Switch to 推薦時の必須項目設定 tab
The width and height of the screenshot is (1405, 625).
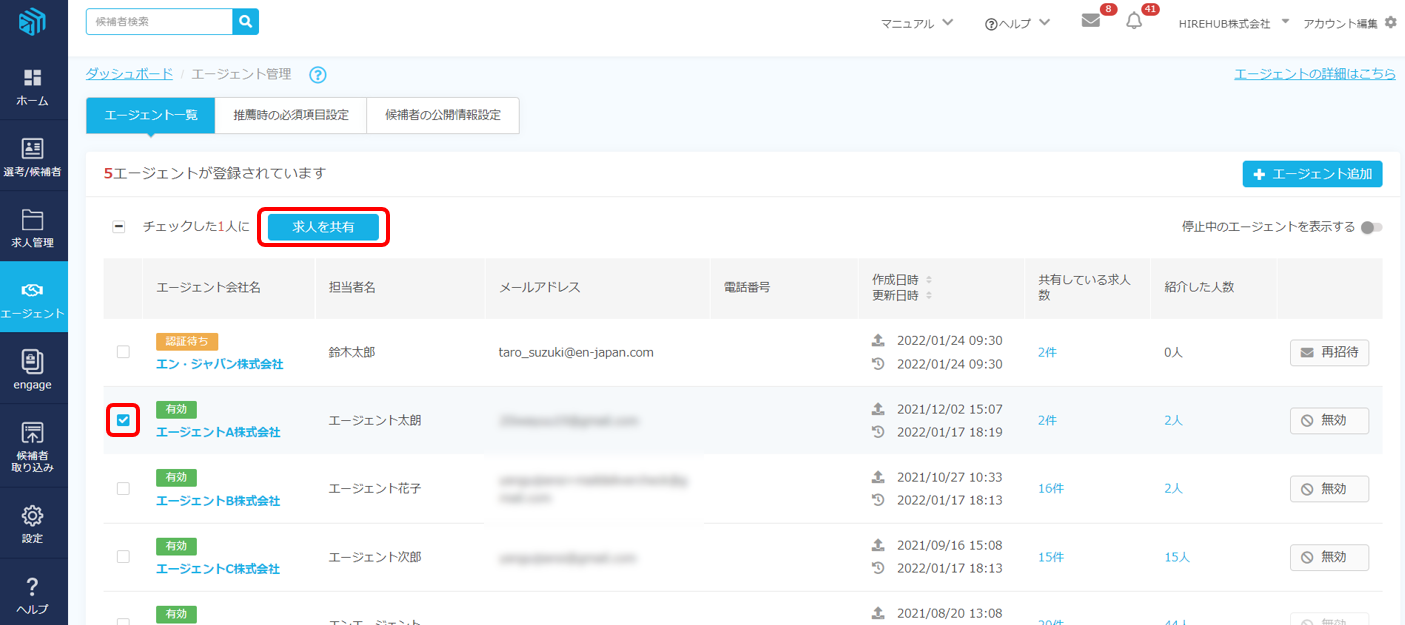pos(291,115)
